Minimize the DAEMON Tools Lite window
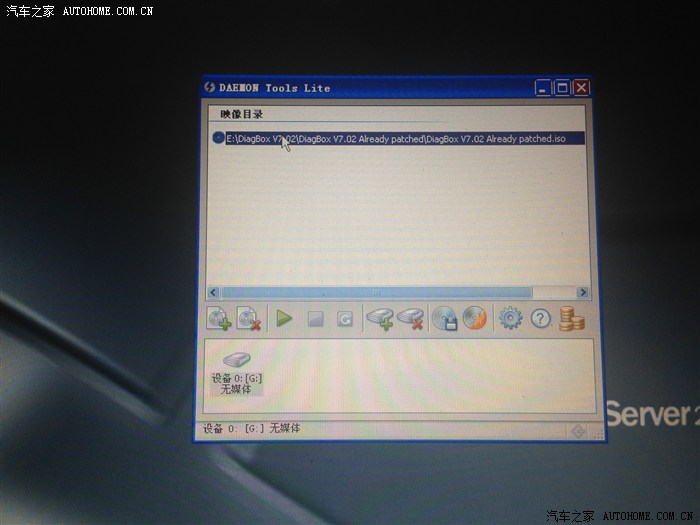This screenshot has width=700, height=525. (x=543, y=88)
